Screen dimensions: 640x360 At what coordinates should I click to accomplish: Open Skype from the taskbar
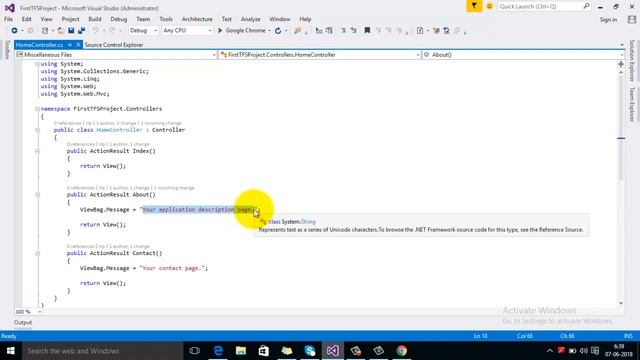click(310, 351)
